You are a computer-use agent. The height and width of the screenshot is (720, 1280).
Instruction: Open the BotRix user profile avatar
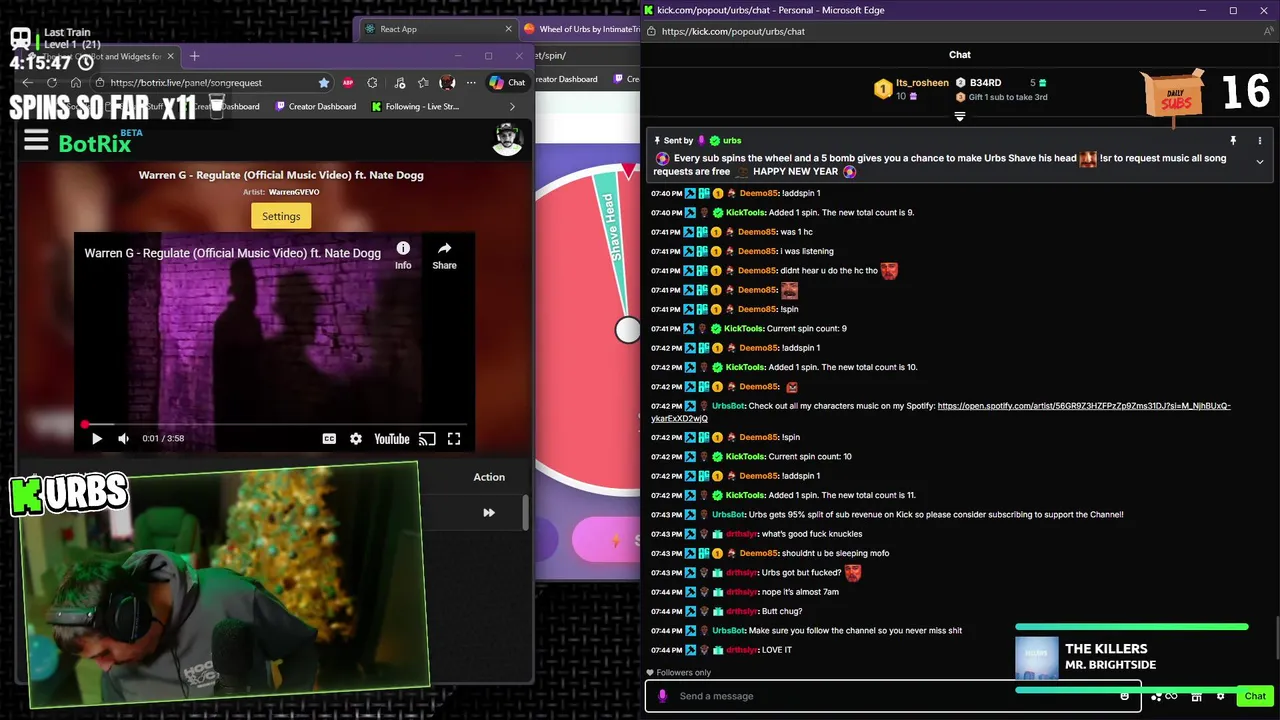click(508, 140)
